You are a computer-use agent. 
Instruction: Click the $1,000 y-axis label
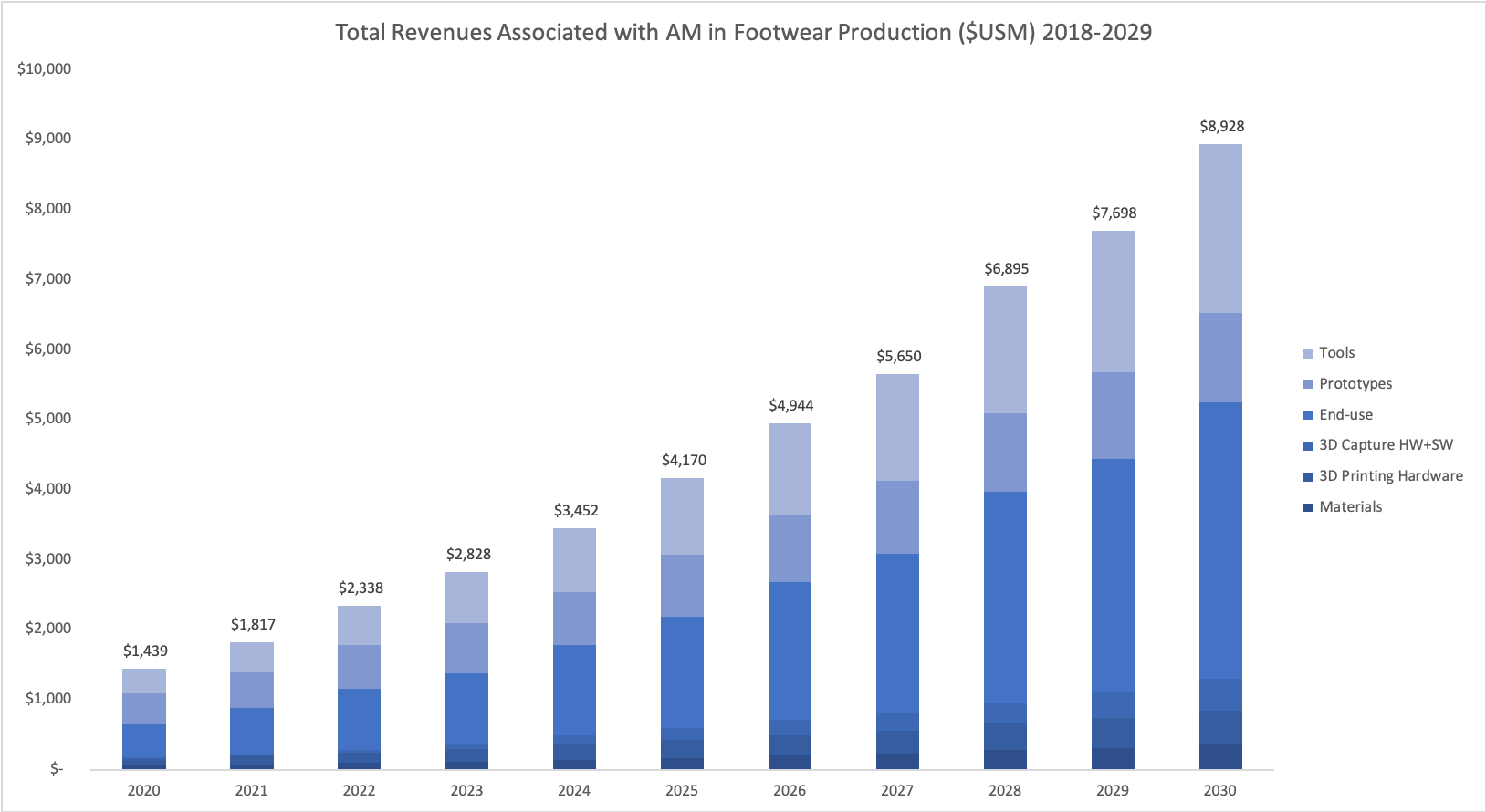[x=48, y=698]
